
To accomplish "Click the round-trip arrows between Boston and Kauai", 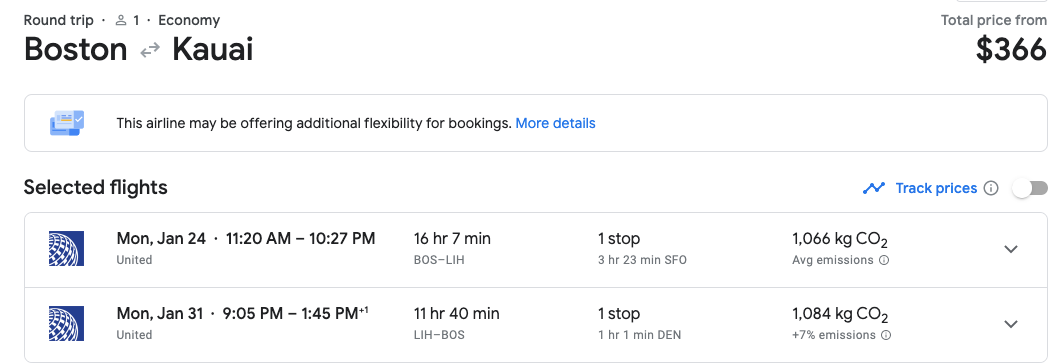I will [x=150, y=50].
